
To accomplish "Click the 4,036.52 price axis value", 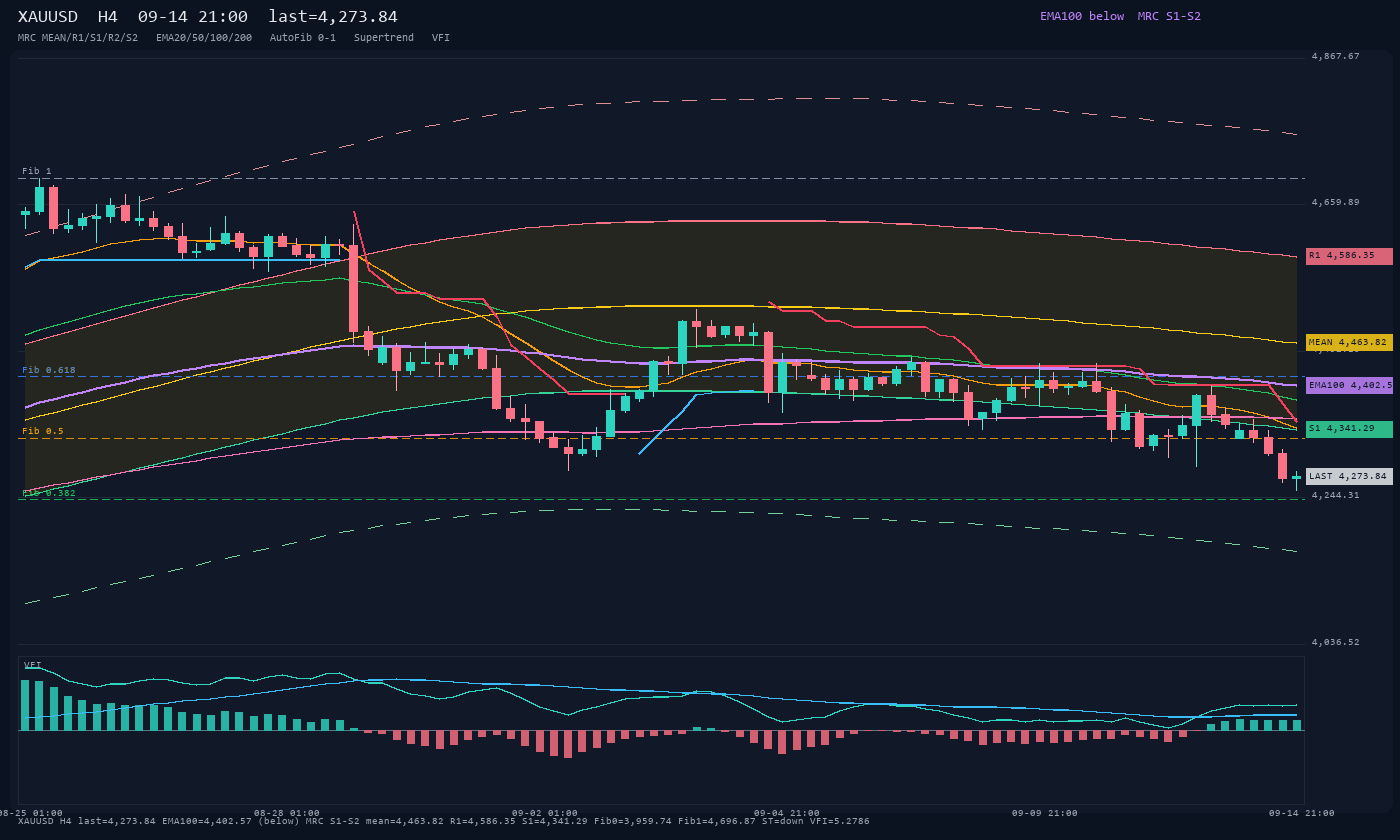I will [x=1335, y=643].
